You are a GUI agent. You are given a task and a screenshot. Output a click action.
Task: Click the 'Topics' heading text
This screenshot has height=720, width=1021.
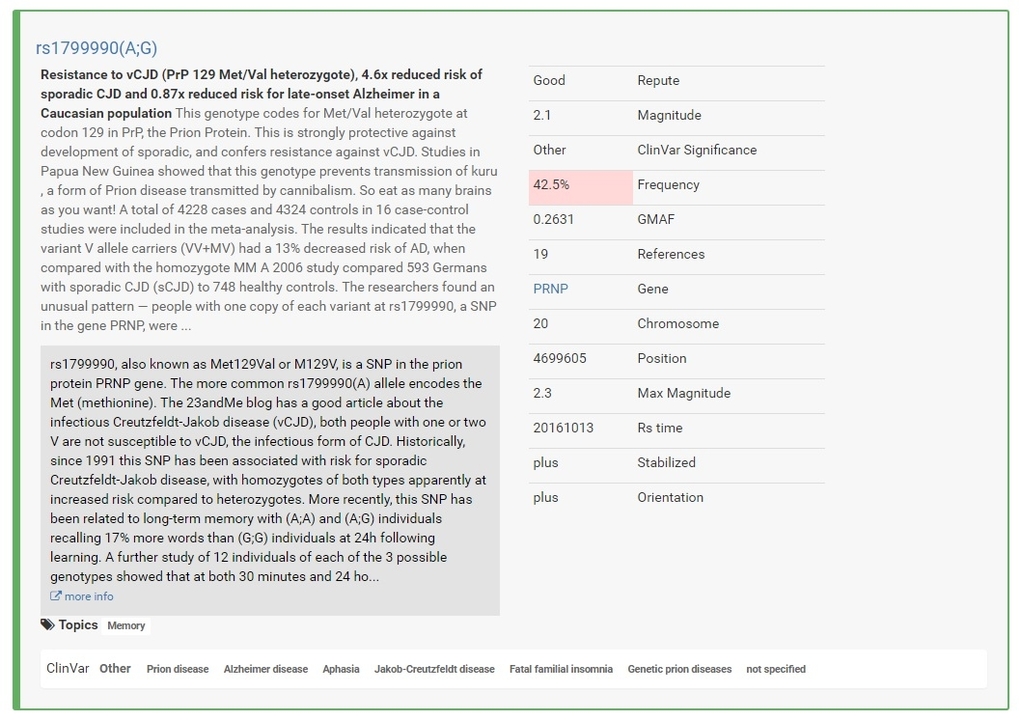[78, 625]
